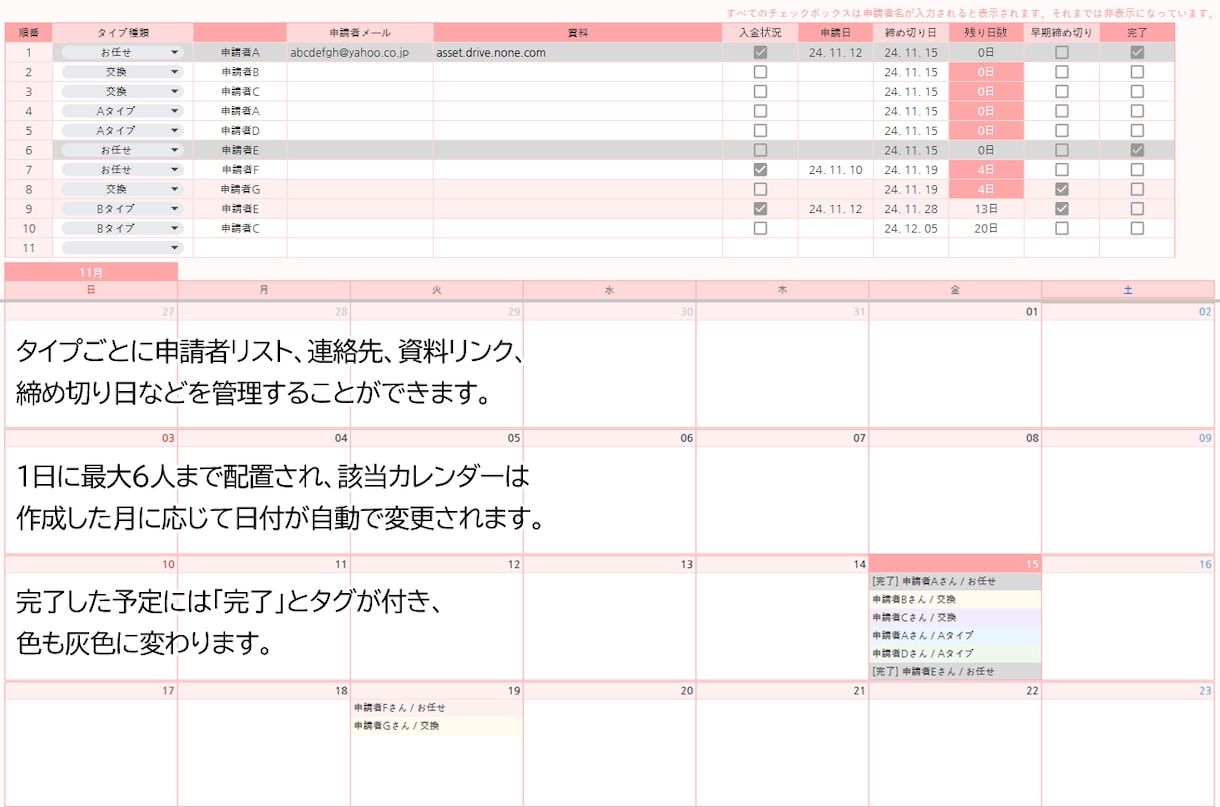Select the highlighted calendar date 15 header

click(955, 564)
